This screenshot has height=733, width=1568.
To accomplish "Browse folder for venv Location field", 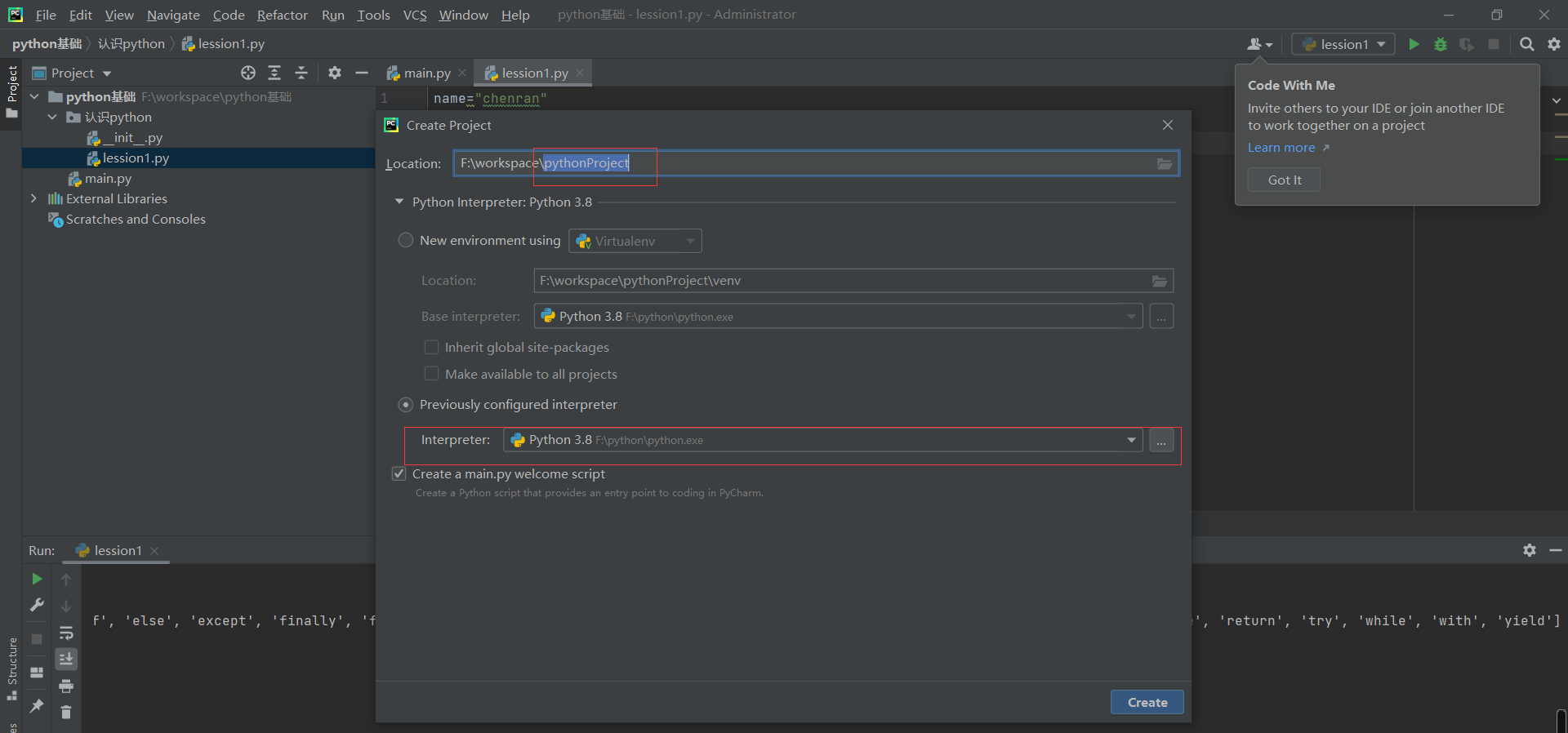I will coord(1160,281).
